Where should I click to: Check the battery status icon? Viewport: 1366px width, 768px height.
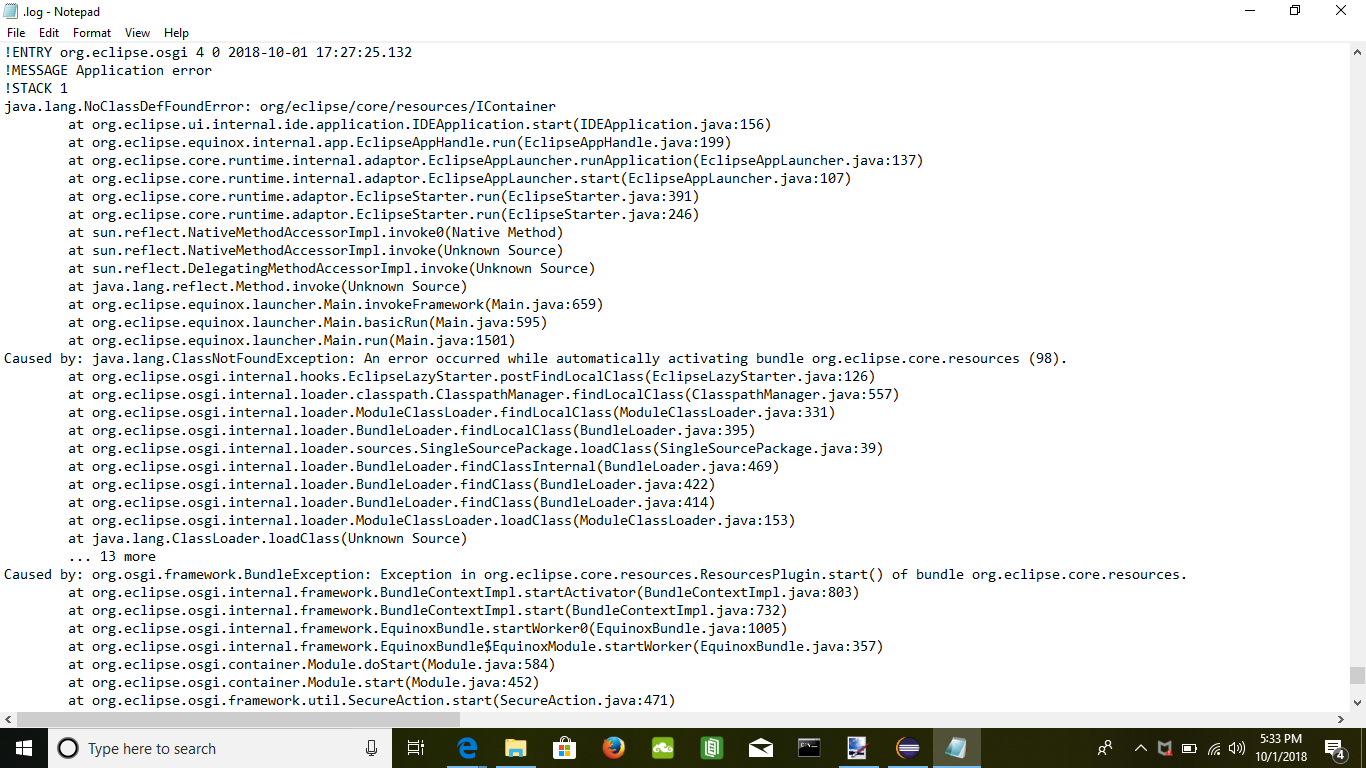coord(1189,748)
